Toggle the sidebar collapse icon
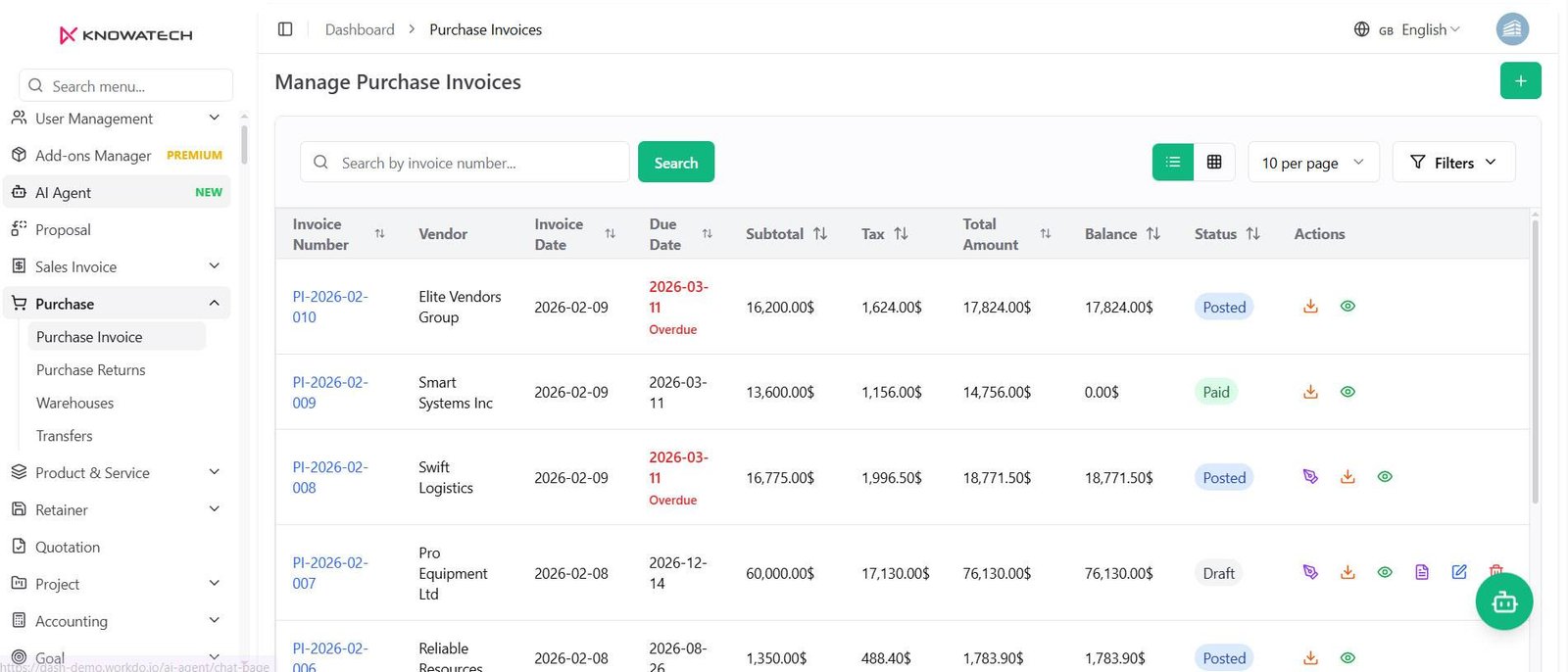Viewport: 1568px width, 672px height. 285,29
